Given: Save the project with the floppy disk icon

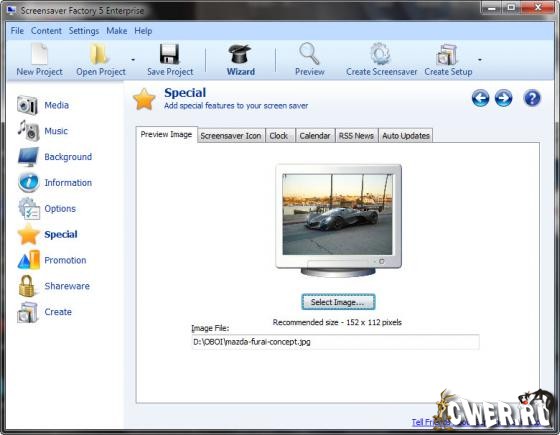Looking at the screenshot, I should point(170,60).
